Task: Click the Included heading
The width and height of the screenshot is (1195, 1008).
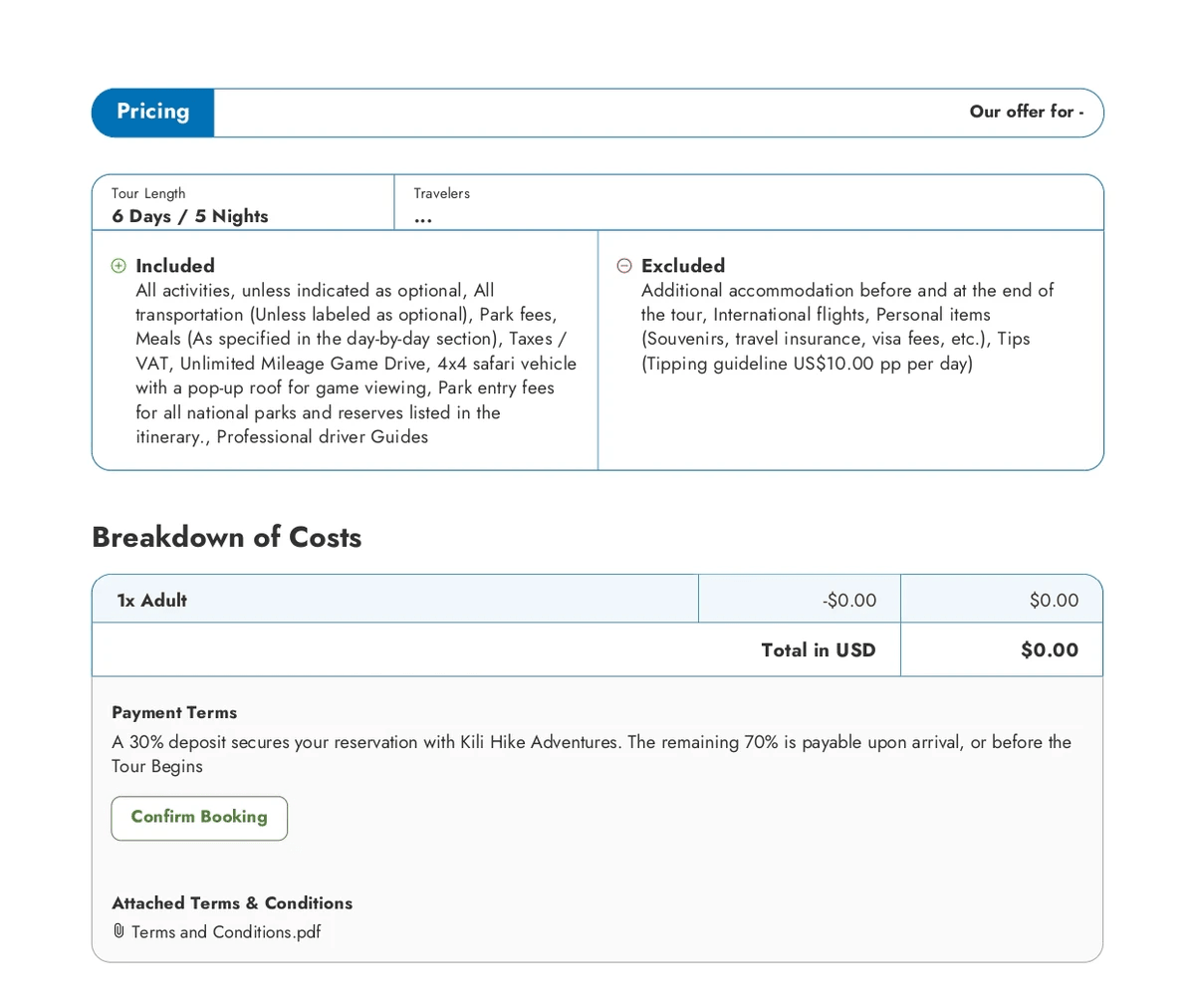Action: pos(175,266)
